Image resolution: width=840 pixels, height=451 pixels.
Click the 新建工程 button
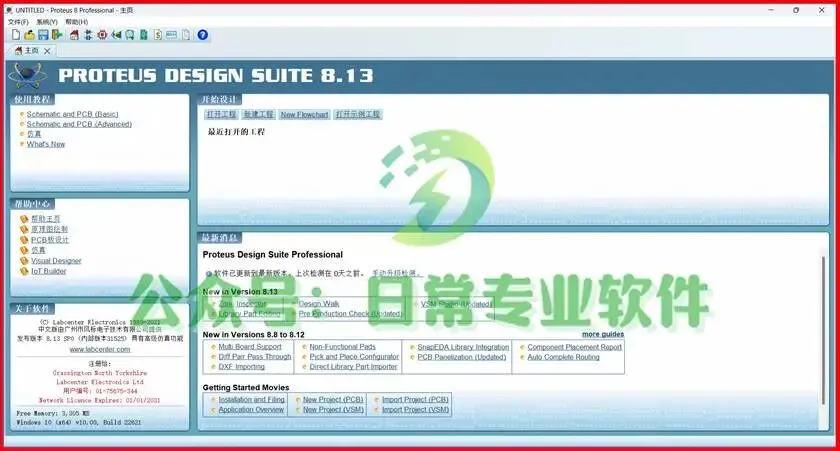tap(259, 115)
